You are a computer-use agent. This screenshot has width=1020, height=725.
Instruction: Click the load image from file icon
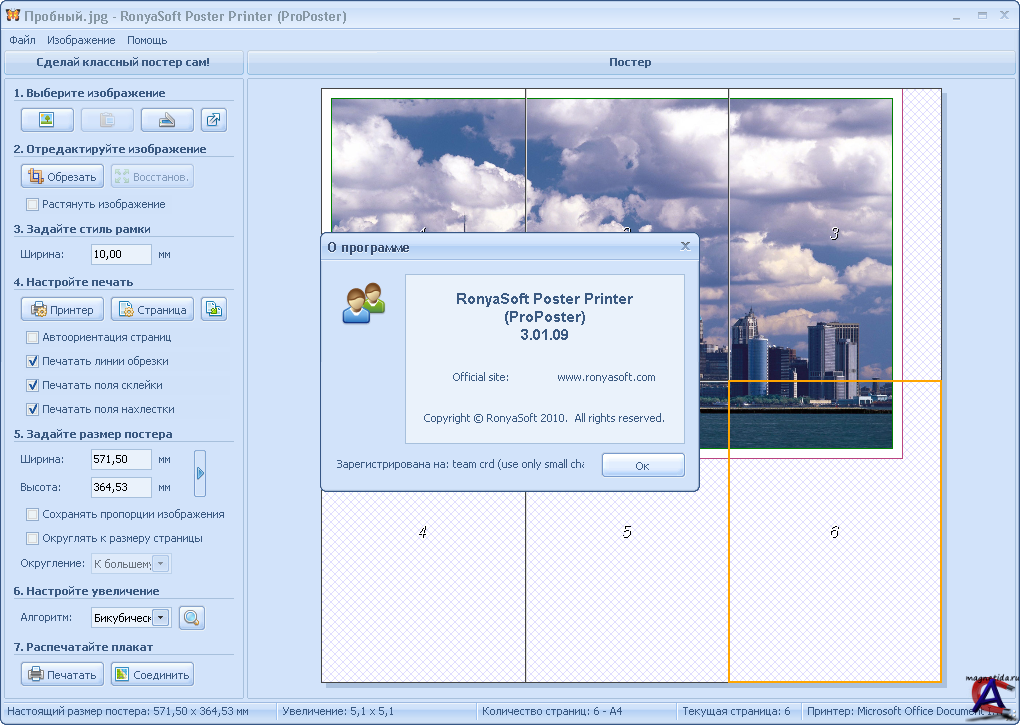pyautogui.click(x=47, y=120)
